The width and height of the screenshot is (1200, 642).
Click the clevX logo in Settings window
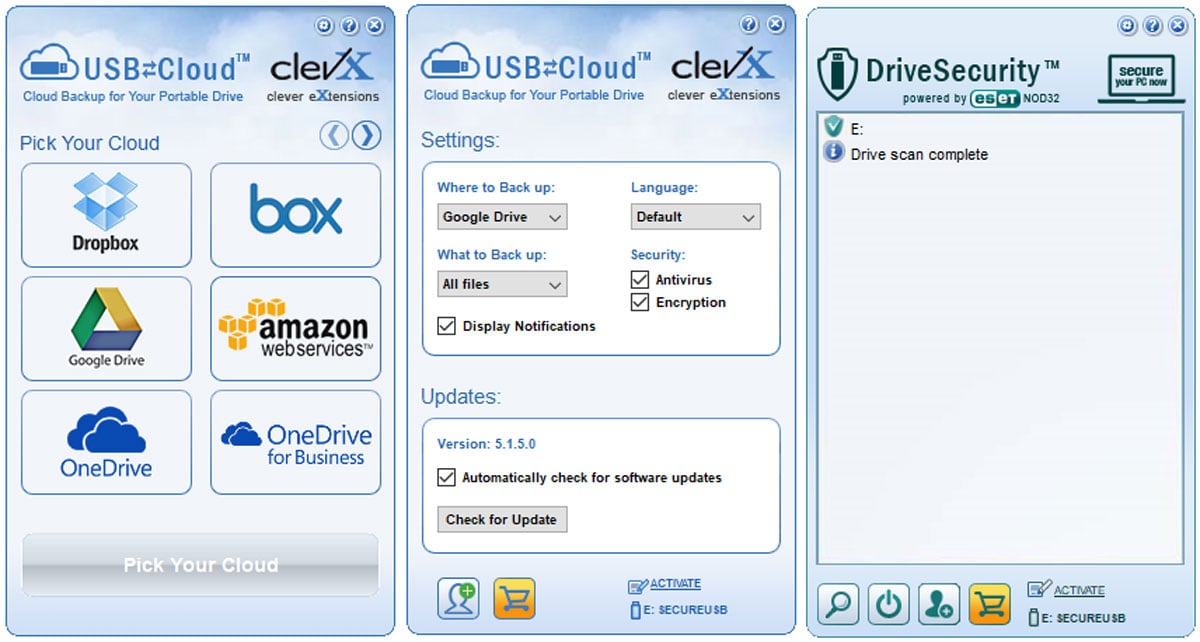pyautogui.click(x=724, y=76)
